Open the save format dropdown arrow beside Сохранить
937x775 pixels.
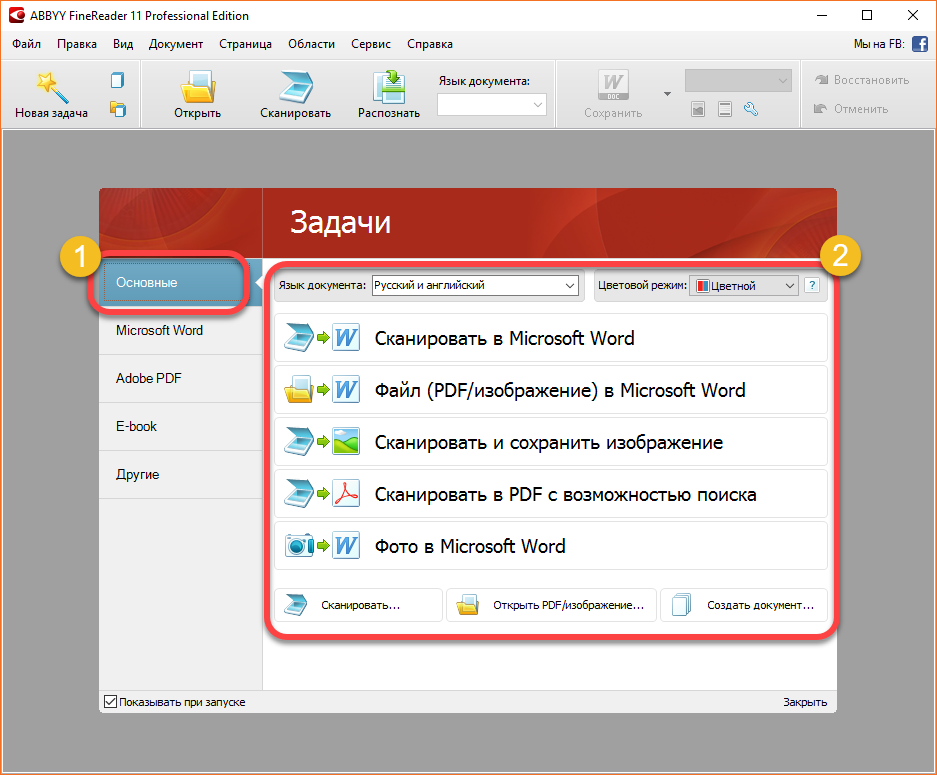[x=667, y=94]
